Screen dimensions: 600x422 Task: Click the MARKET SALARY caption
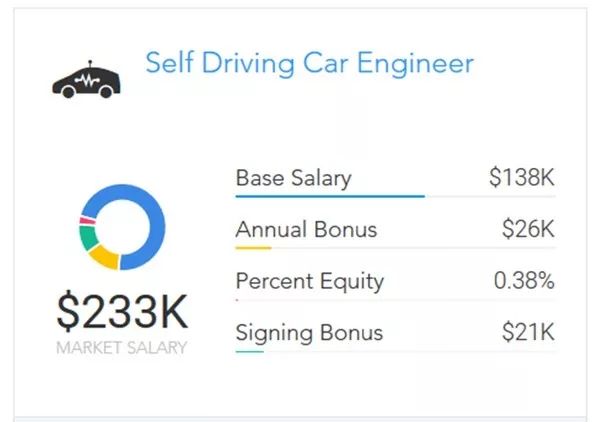121,348
